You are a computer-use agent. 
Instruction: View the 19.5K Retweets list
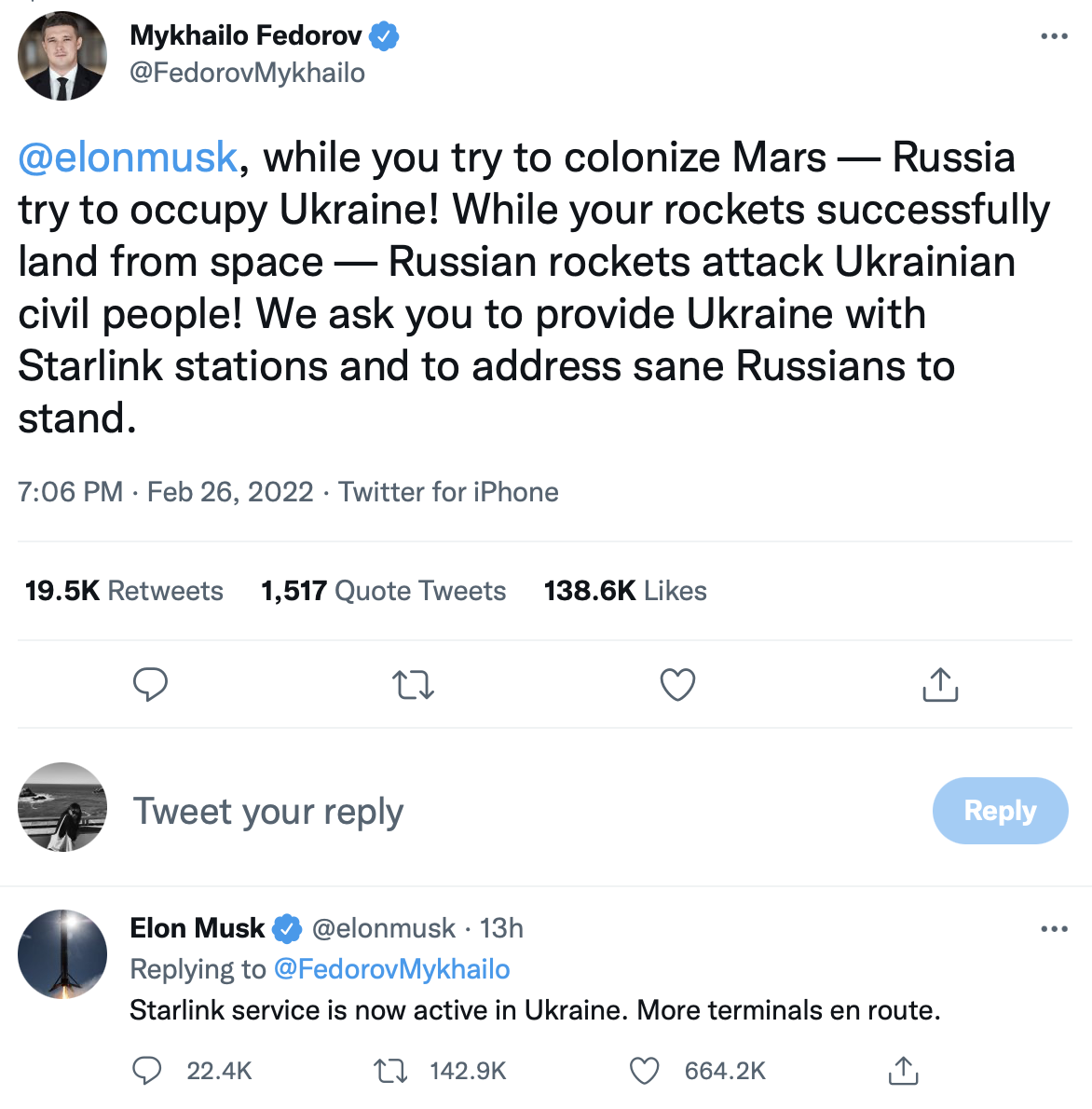[124, 591]
